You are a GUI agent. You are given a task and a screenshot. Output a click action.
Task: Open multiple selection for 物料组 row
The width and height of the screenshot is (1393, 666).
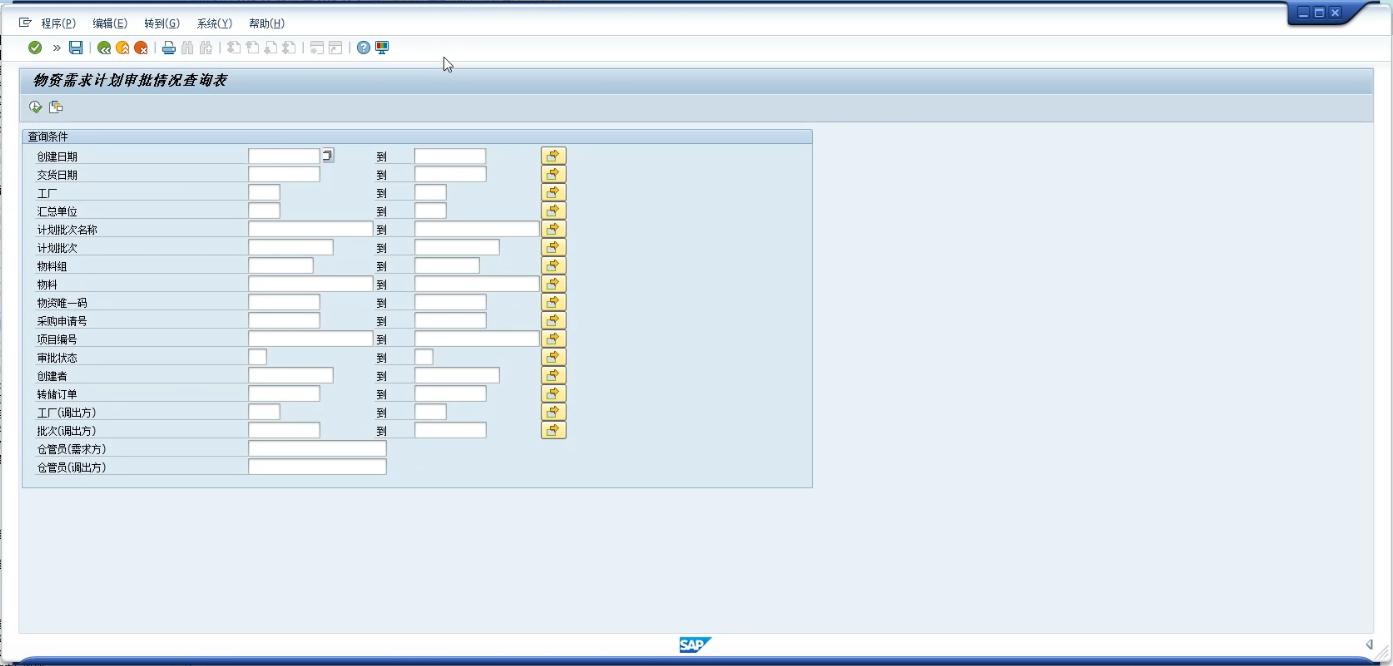tap(553, 266)
